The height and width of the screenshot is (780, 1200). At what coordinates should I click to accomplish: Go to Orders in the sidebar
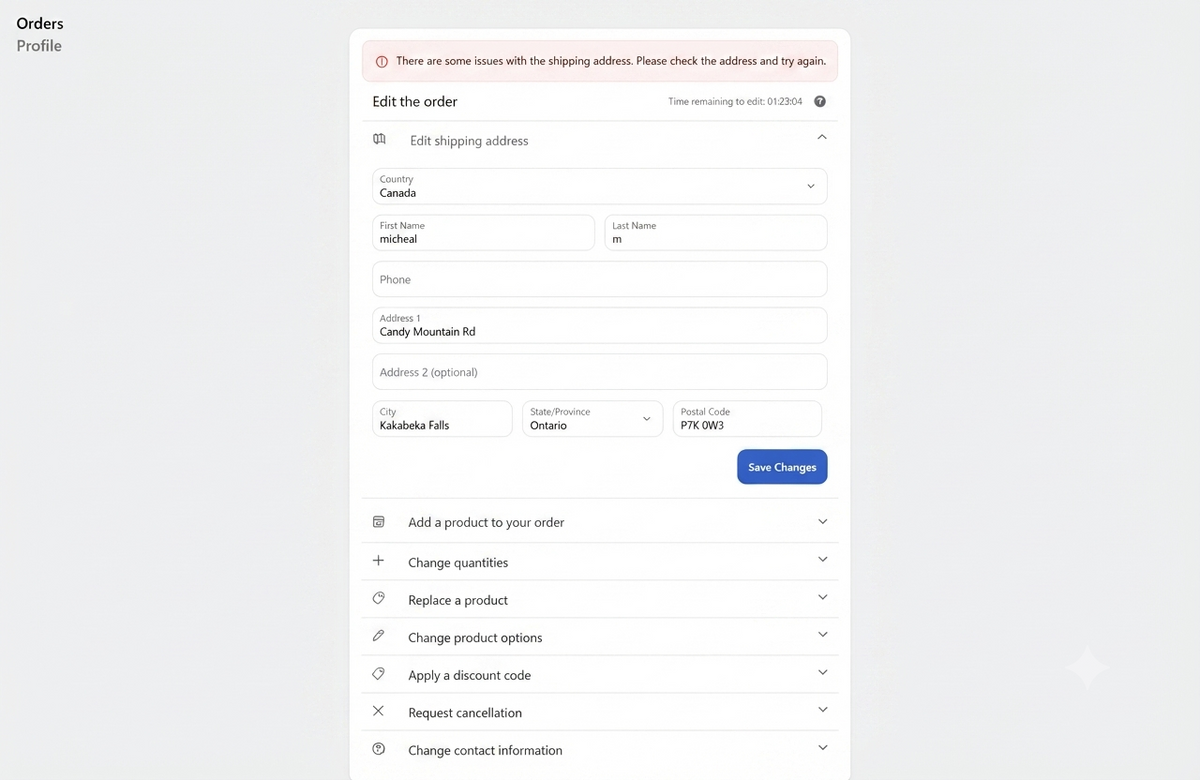click(x=40, y=23)
